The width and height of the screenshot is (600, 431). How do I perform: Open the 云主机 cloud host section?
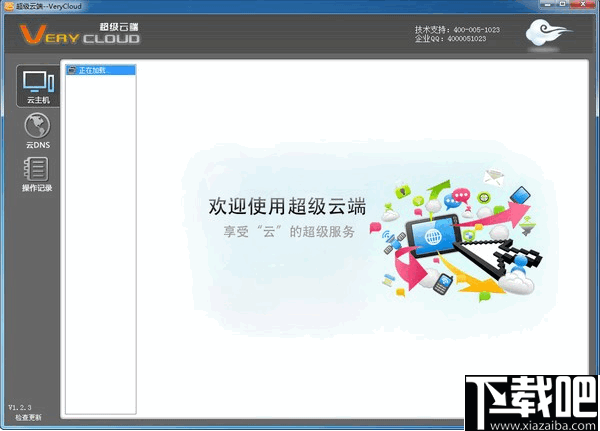click(x=38, y=87)
